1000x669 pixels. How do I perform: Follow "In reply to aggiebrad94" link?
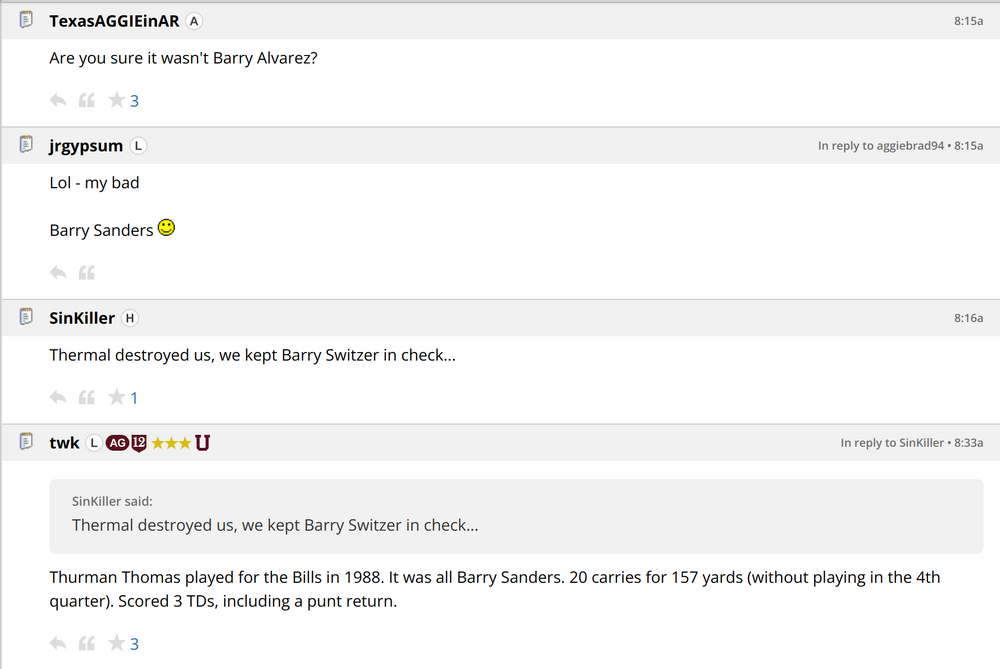(880, 146)
